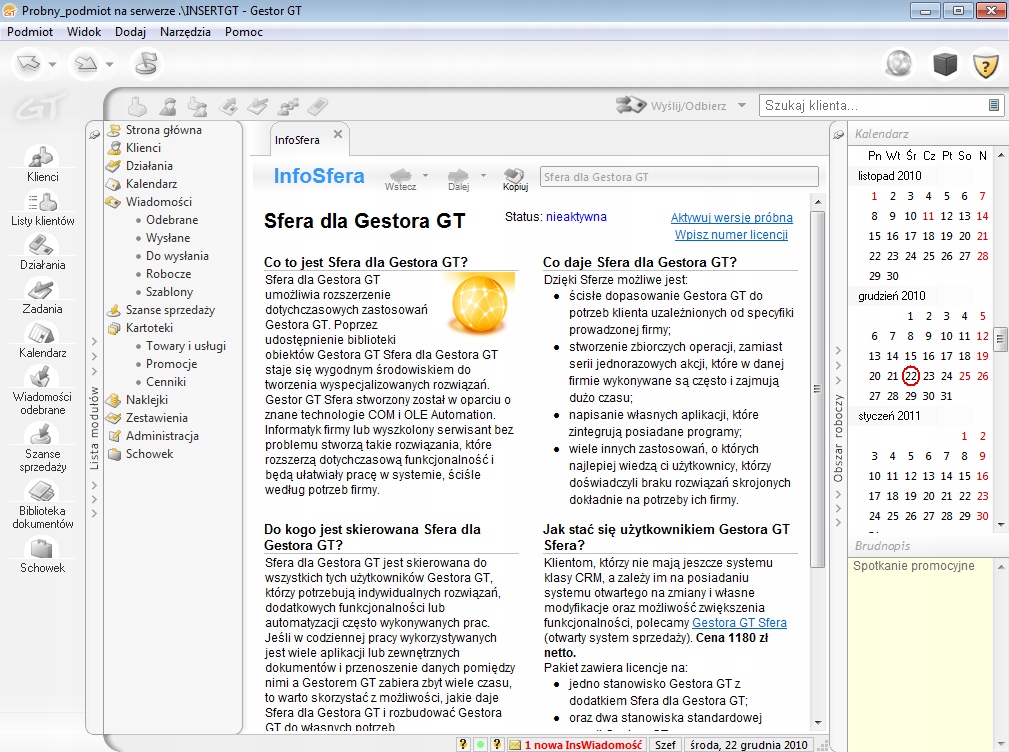The height and width of the screenshot is (752, 1009).
Task: Click the Wstecz back arrow
Action: 401,177
